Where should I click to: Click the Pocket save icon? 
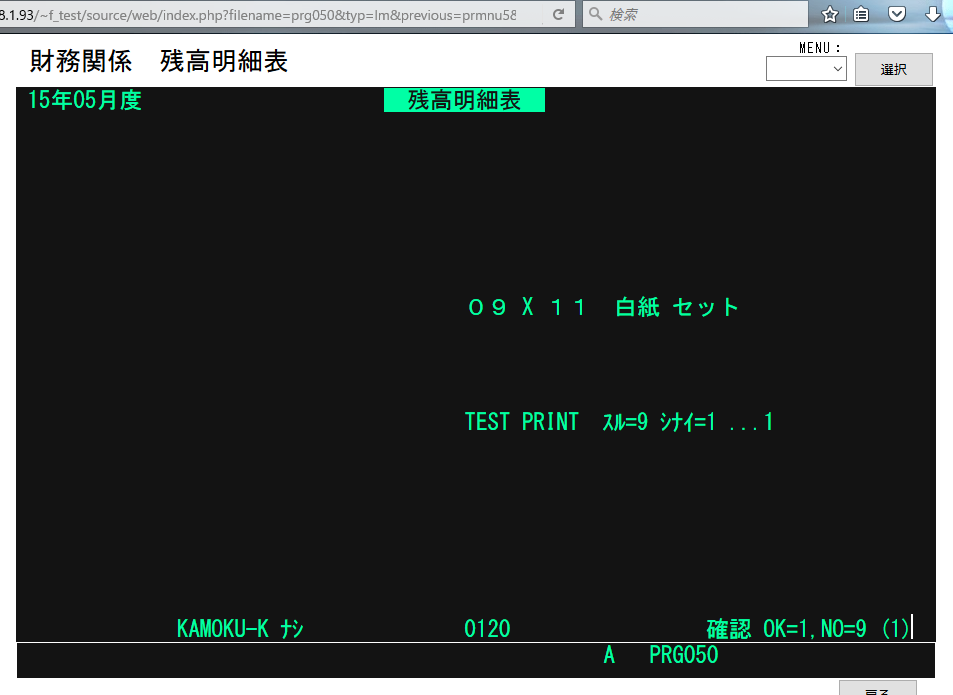pyautogui.click(x=897, y=15)
